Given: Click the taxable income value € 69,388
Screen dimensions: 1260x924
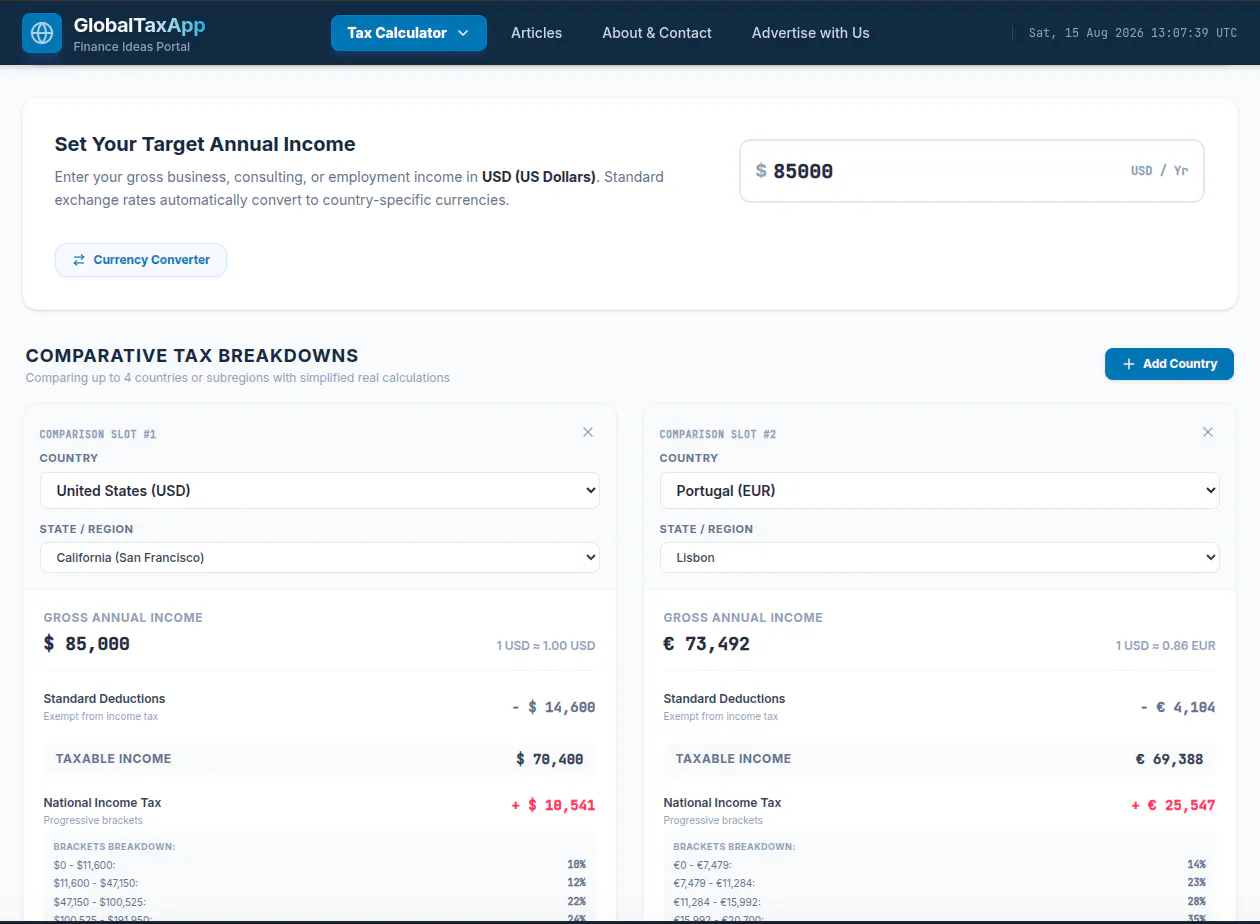Looking at the screenshot, I should coord(1170,759).
